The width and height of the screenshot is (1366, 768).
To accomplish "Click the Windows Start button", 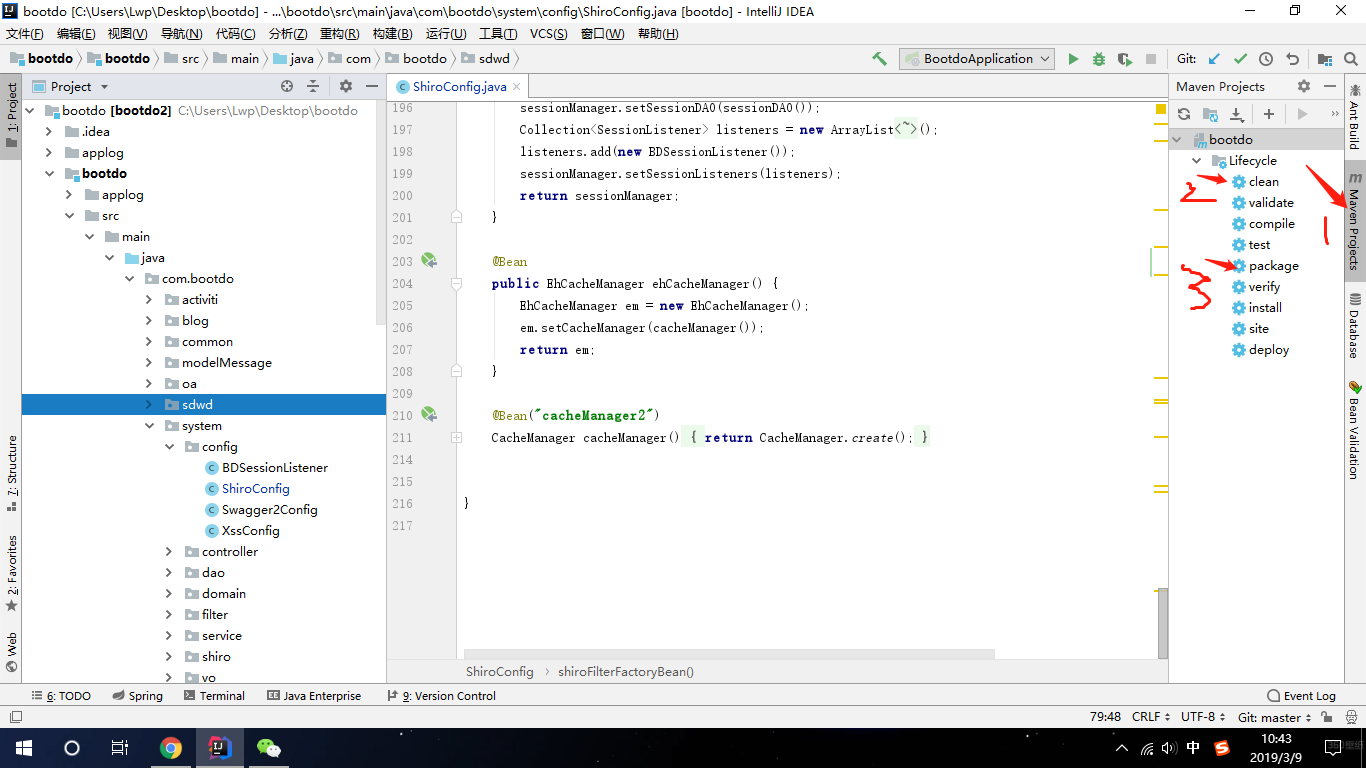I will click(23, 747).
